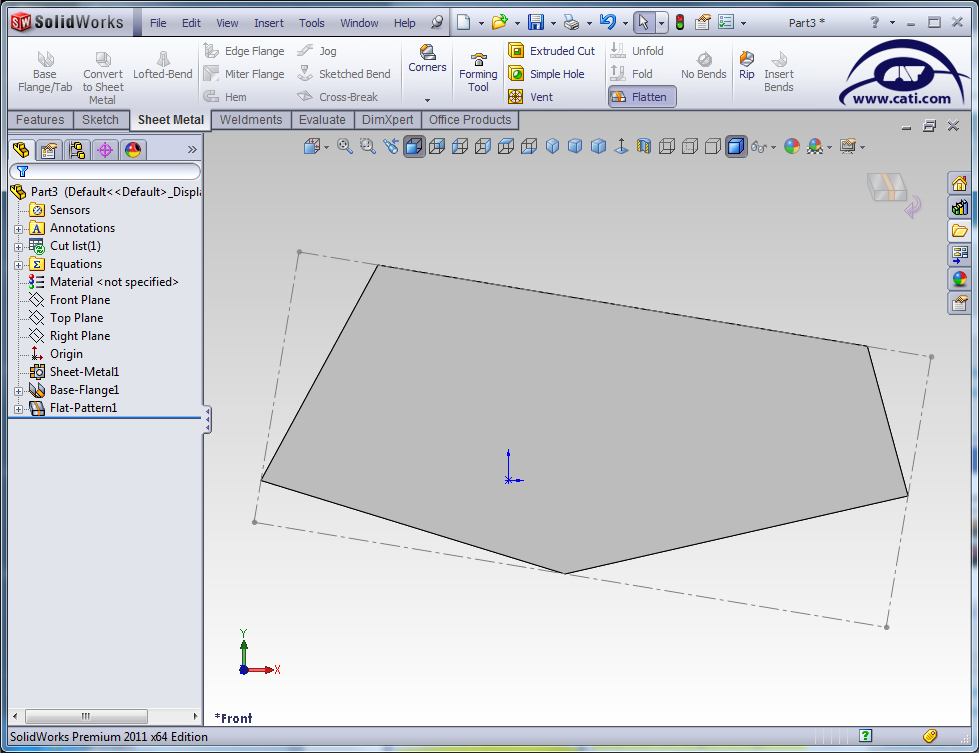Open the Edit Appearance color ball
Viewport: 979px width, 753px height.
point(792,147)
